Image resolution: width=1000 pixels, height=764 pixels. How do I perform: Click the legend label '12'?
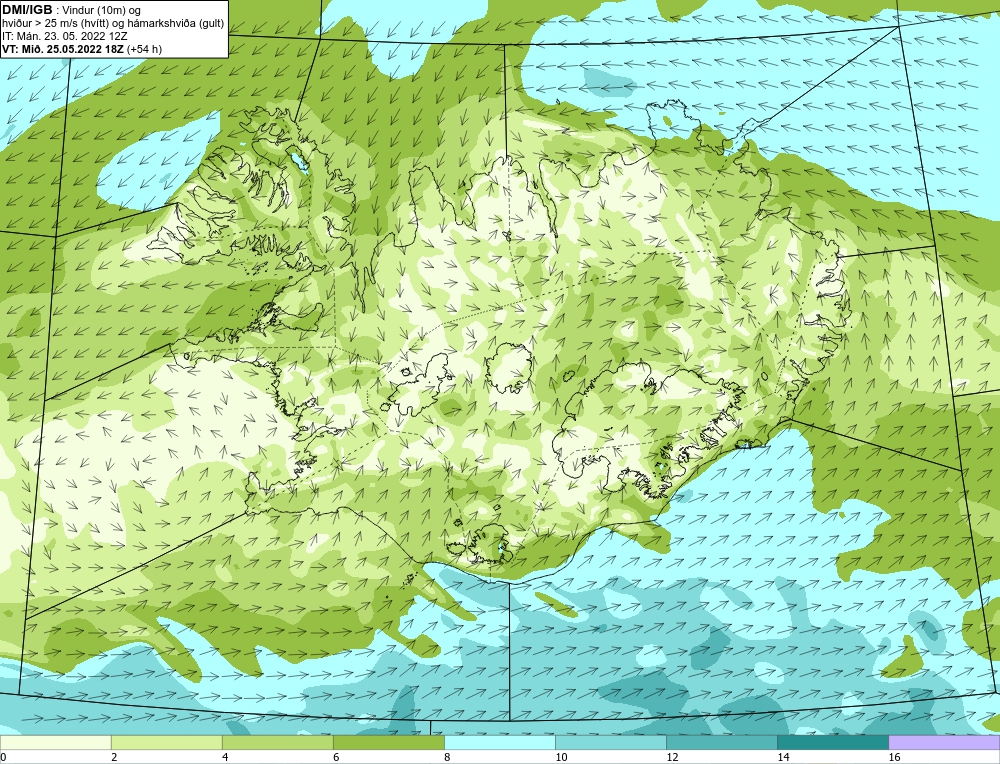(x=672, y=757)
